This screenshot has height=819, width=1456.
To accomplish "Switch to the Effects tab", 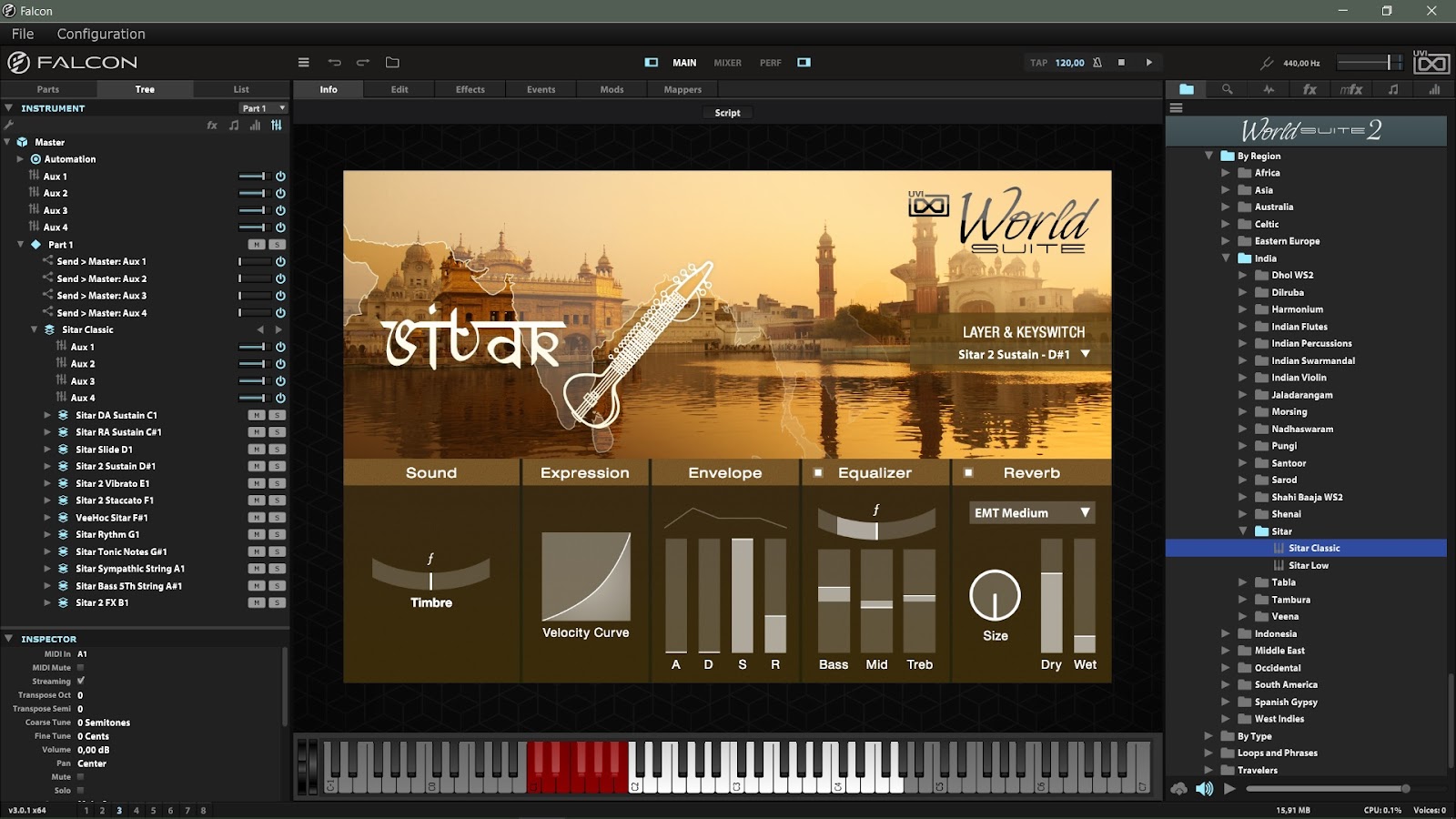I will pyautogui.click(x=470, y=89).
